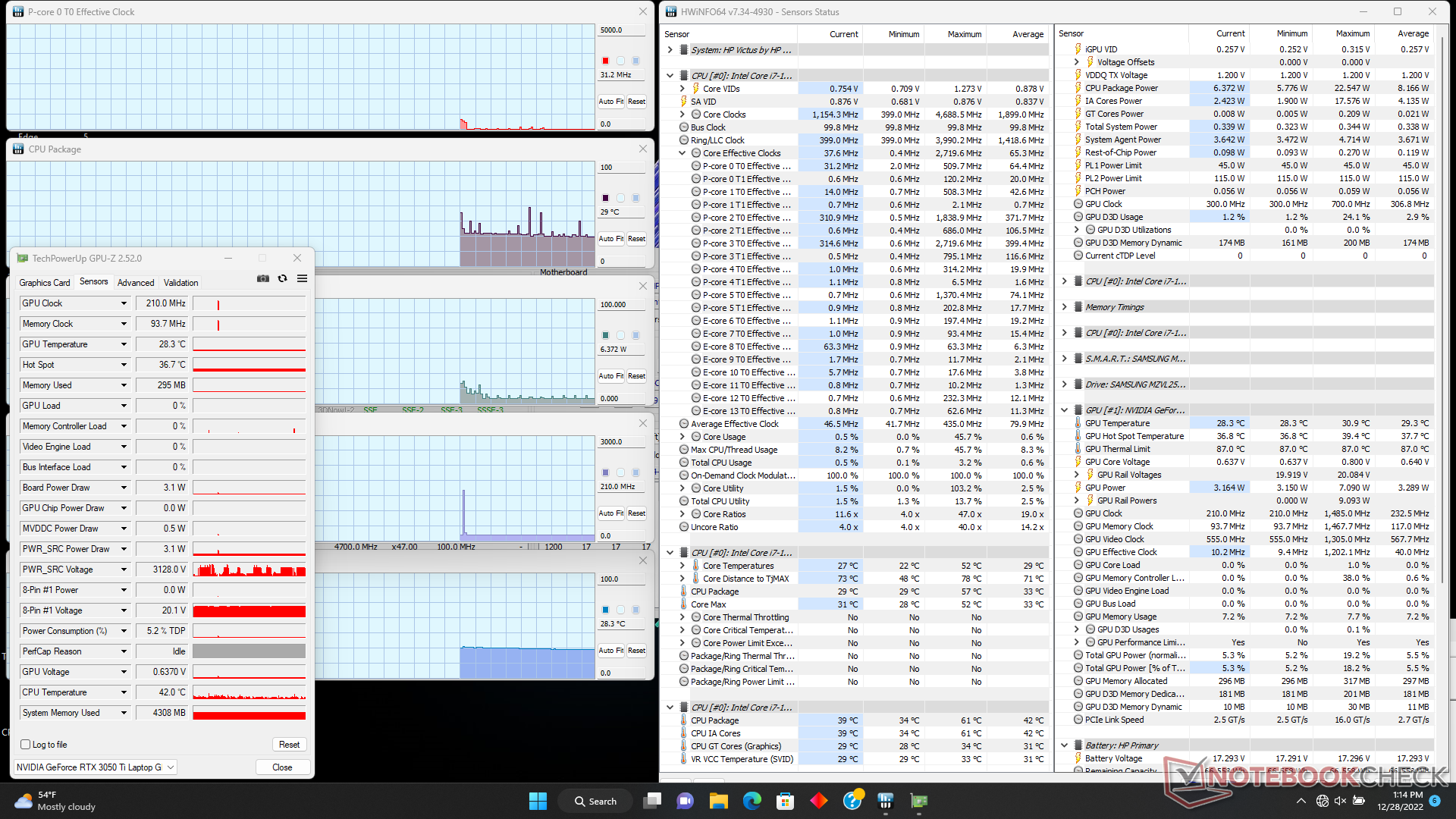The image size is (1456, 819).
Task: Switch to the Advanced tab
Action: pos(136,282)
